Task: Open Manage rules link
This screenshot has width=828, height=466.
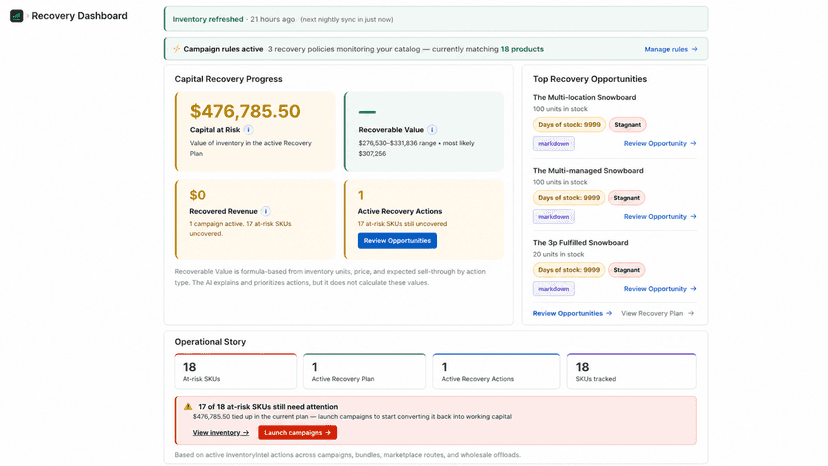Action: pos(671,49)
